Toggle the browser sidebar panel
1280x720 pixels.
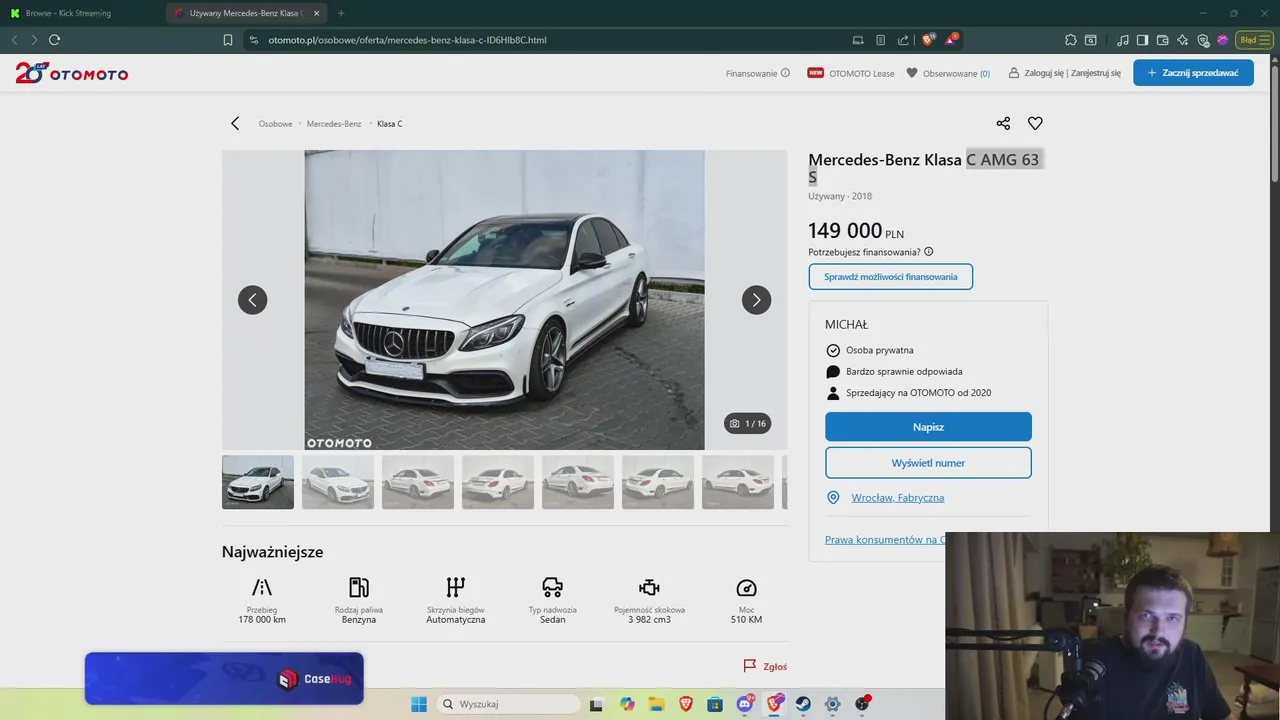click(1142, 40)
